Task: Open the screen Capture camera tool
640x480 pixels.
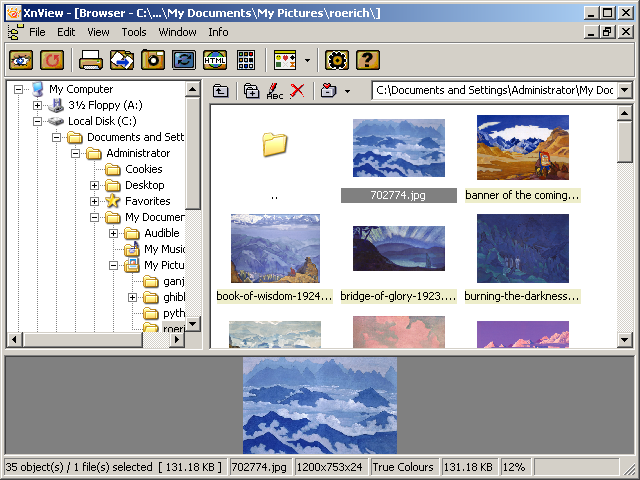Action: [153, 60]
